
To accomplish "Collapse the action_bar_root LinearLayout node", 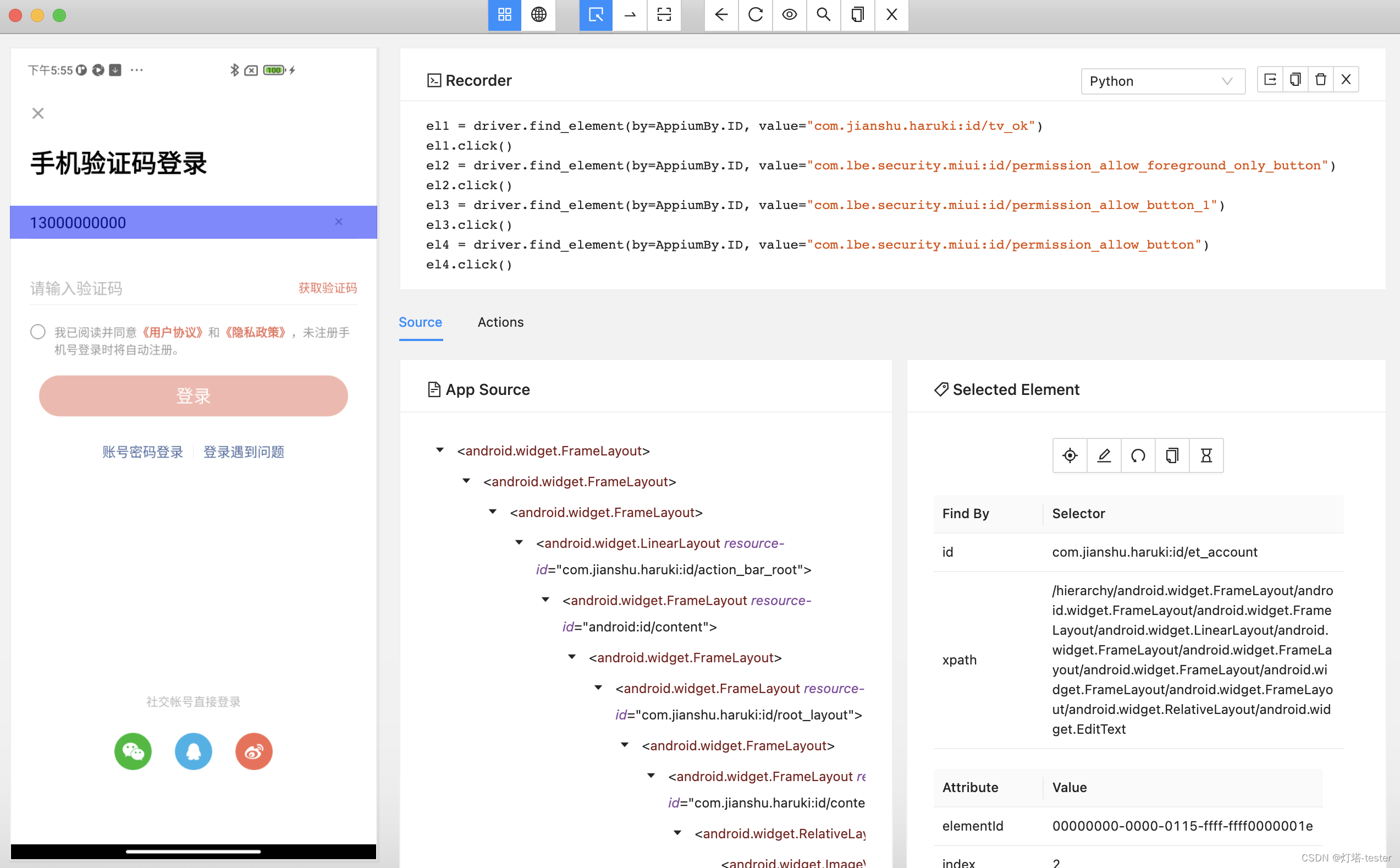I will point(519,542).
